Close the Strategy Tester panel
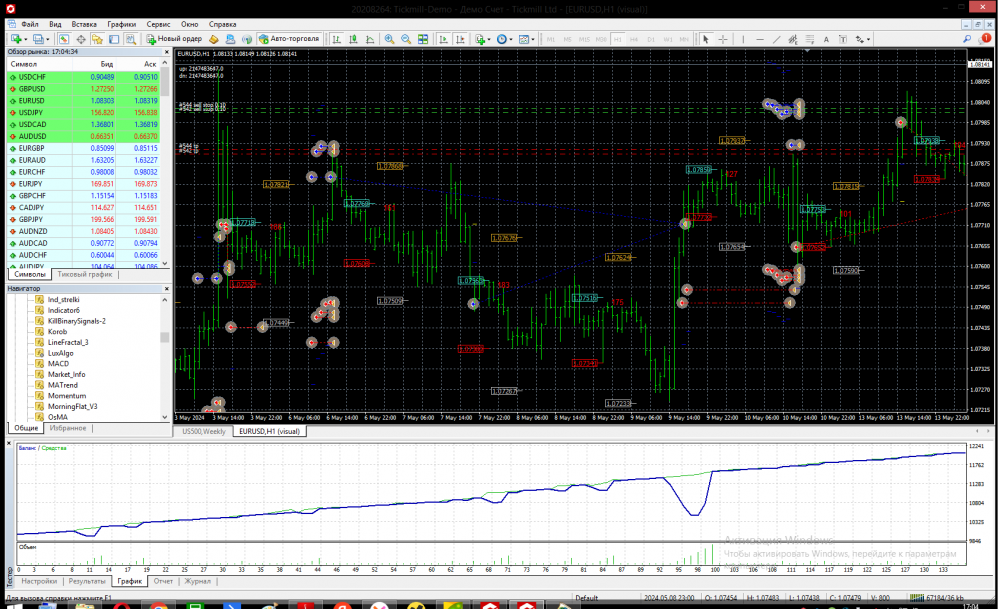Screen dimensions: 1000x609 9,443
